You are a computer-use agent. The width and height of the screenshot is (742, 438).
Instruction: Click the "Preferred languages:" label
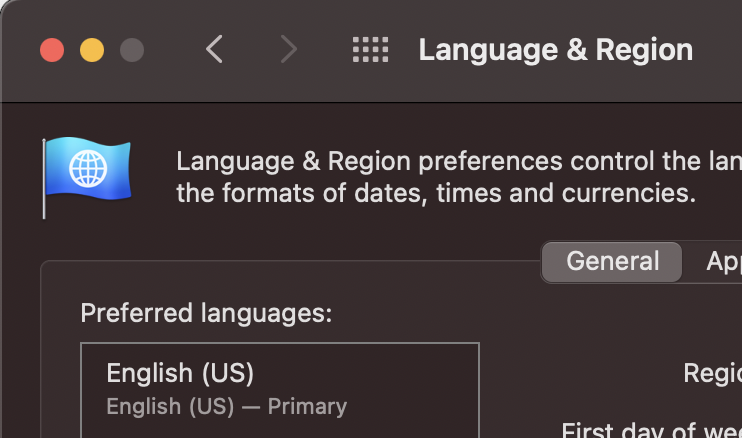pos(206,313)
